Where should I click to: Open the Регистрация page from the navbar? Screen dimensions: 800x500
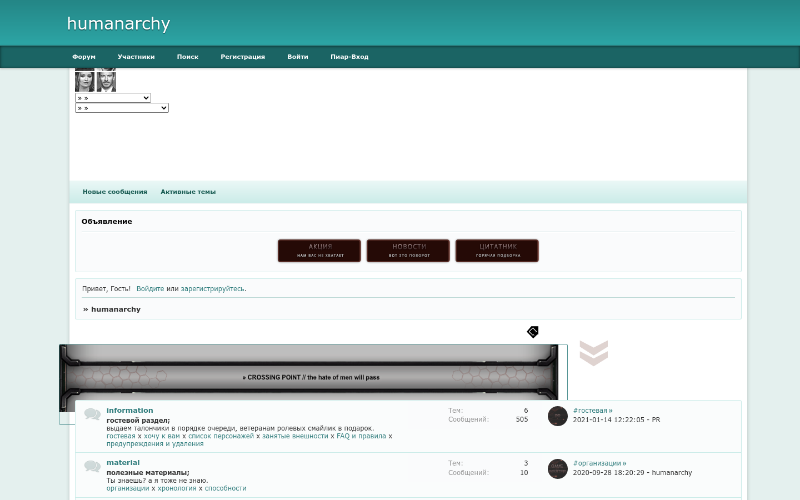pyautogui.click(x=243, y=57)
